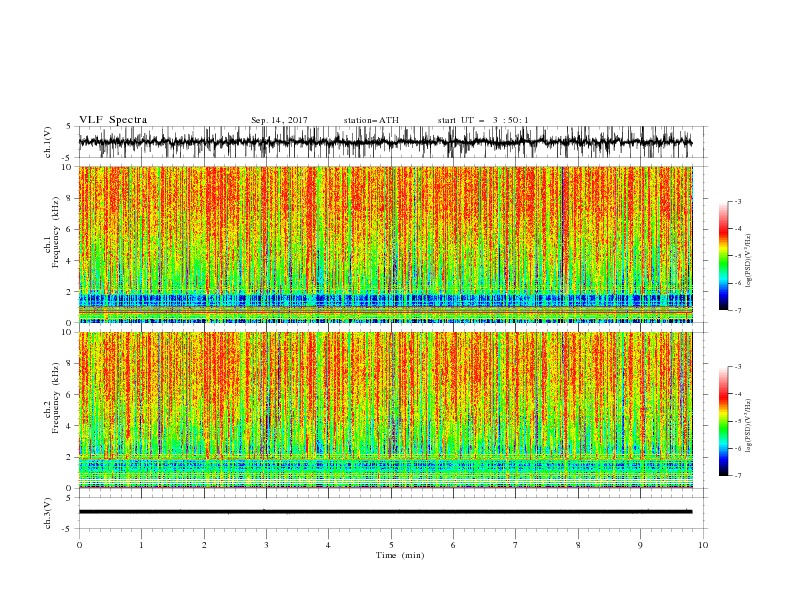Screen dimensions: 792x612
Task: Click the "Time (min)" x-axis label
Action: point(400,555)
